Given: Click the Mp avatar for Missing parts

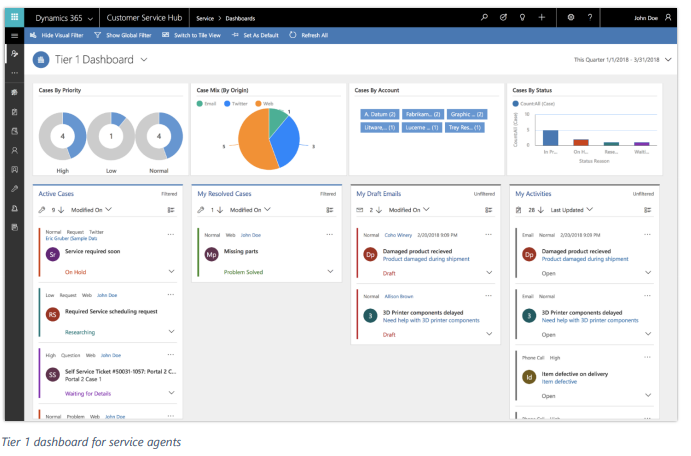Looking at the screenshot, I should pyautogui.click(x=212, y=254).
